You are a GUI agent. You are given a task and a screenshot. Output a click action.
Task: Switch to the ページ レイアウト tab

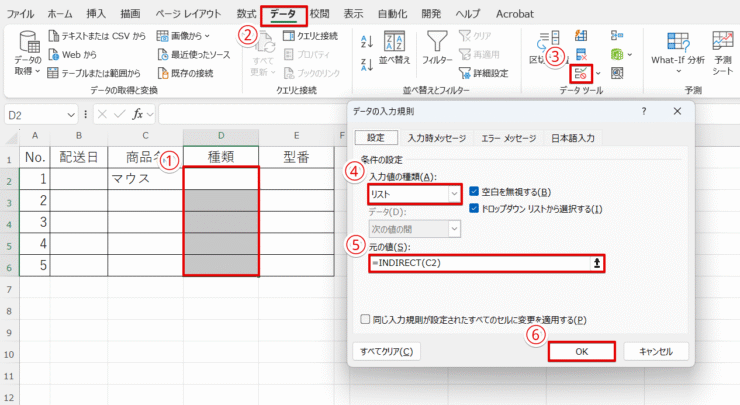coord(188,14)
